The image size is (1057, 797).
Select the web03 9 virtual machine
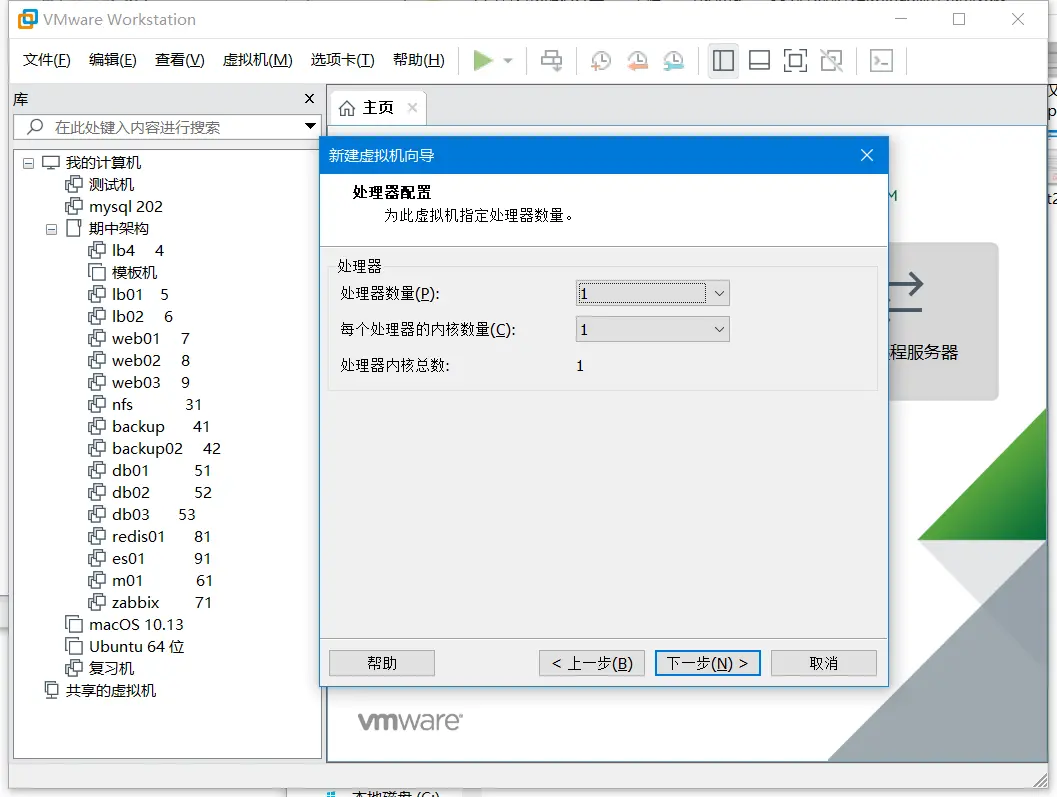140,383
